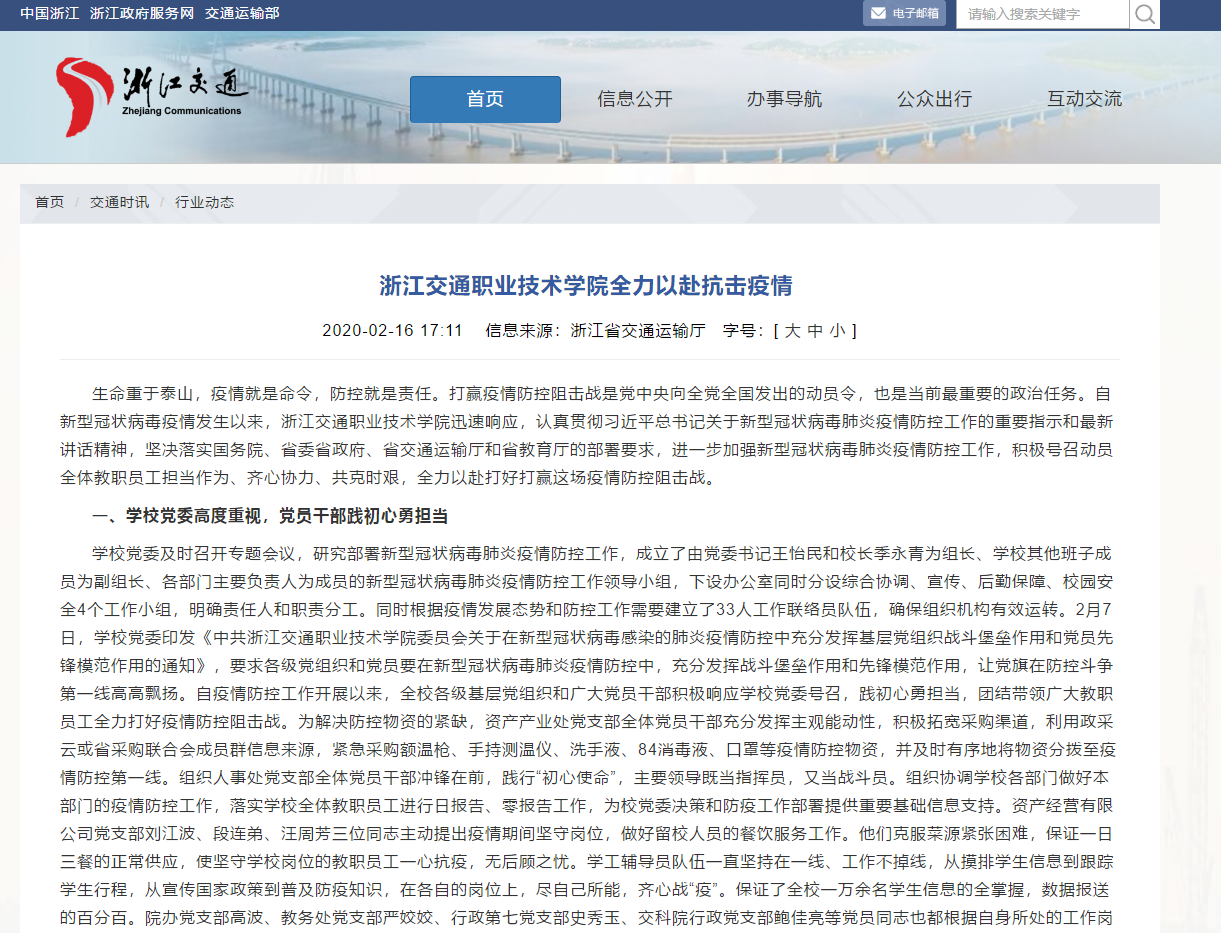Open the 浙江政府服务网 link
This screenshot has height=933, width=1221.
141,13
